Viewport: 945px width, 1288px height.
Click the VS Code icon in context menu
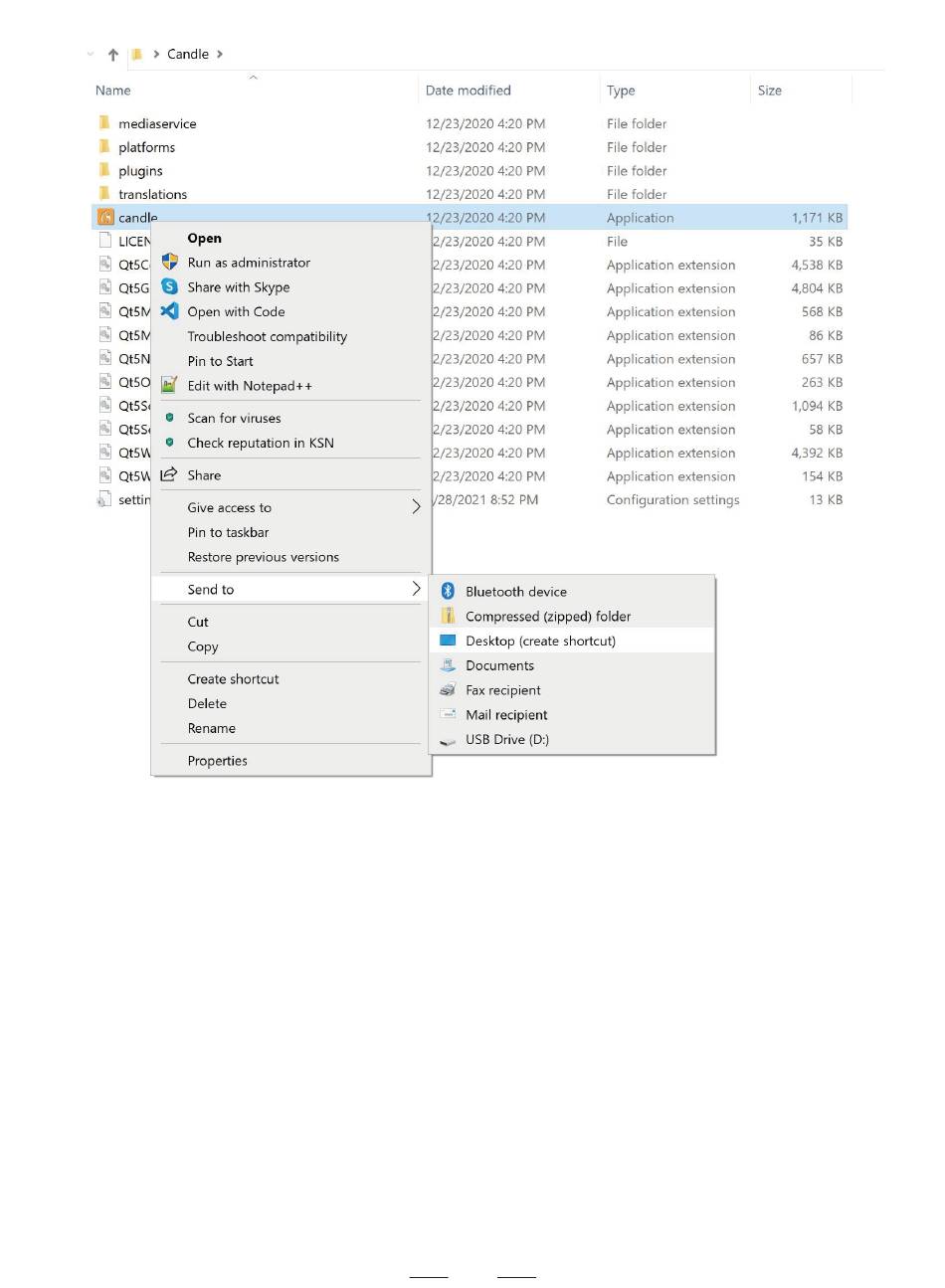pos(169,311)
